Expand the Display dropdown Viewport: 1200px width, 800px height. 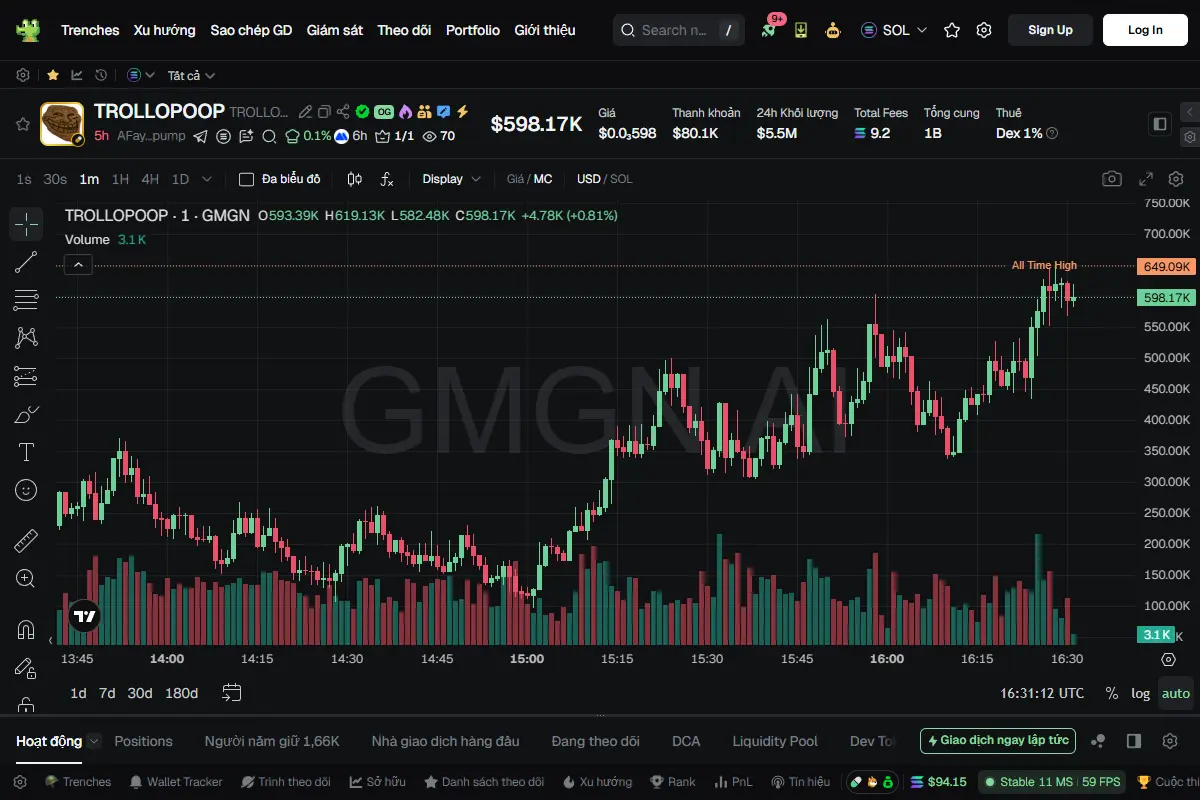pyautogui.click(x=451, y=179)
